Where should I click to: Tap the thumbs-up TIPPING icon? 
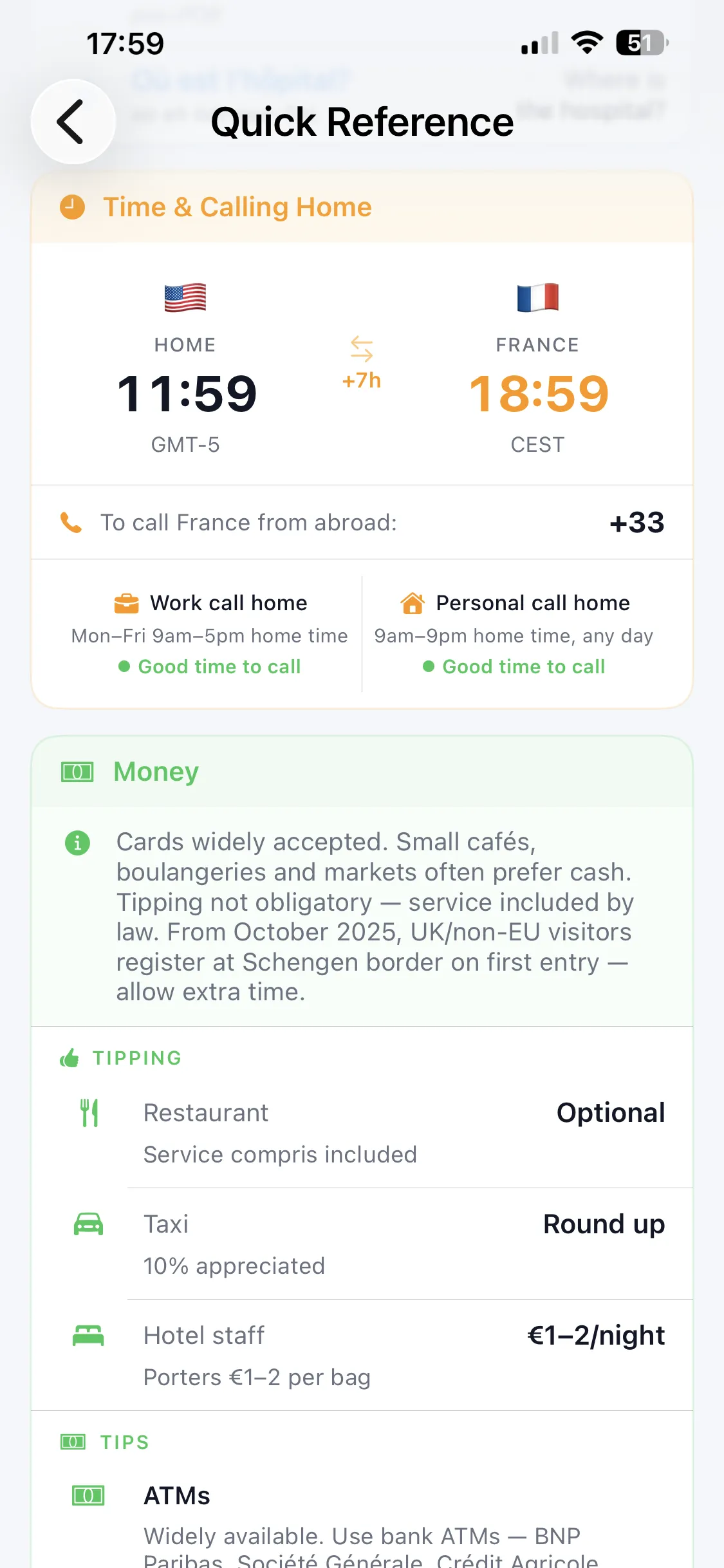(70, 1058)
